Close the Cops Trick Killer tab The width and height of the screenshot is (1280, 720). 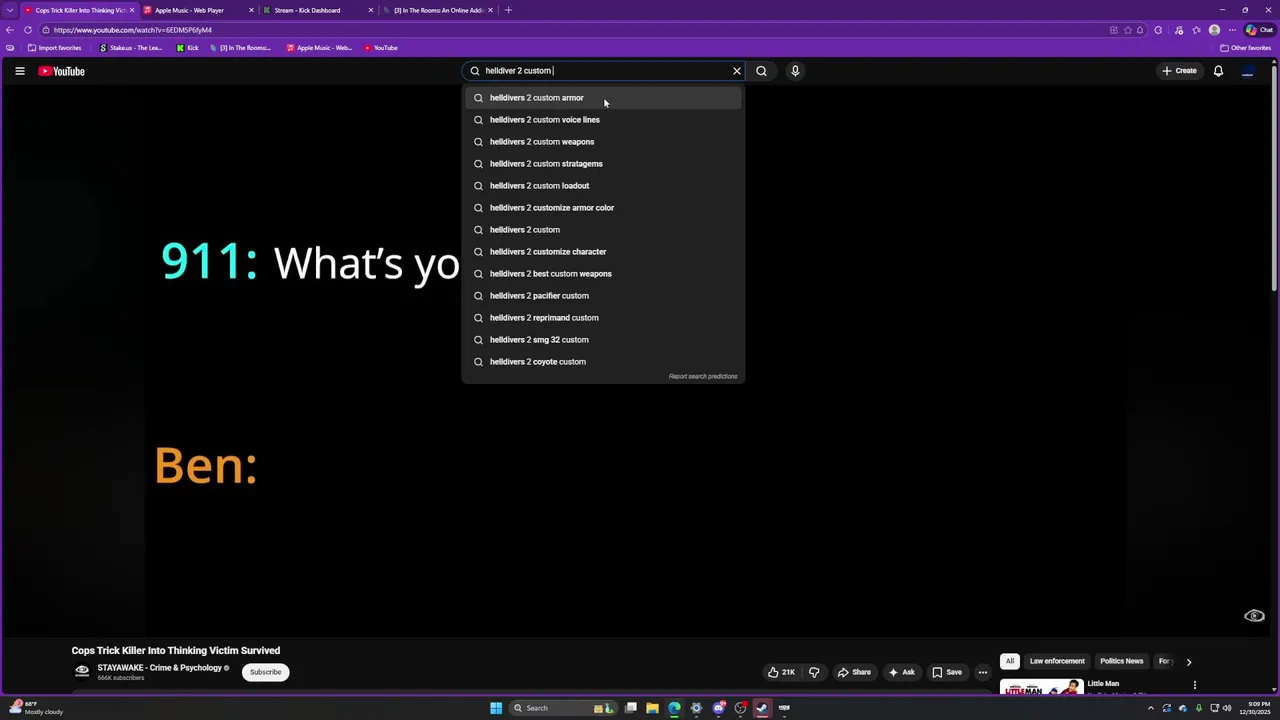(131, 10)
